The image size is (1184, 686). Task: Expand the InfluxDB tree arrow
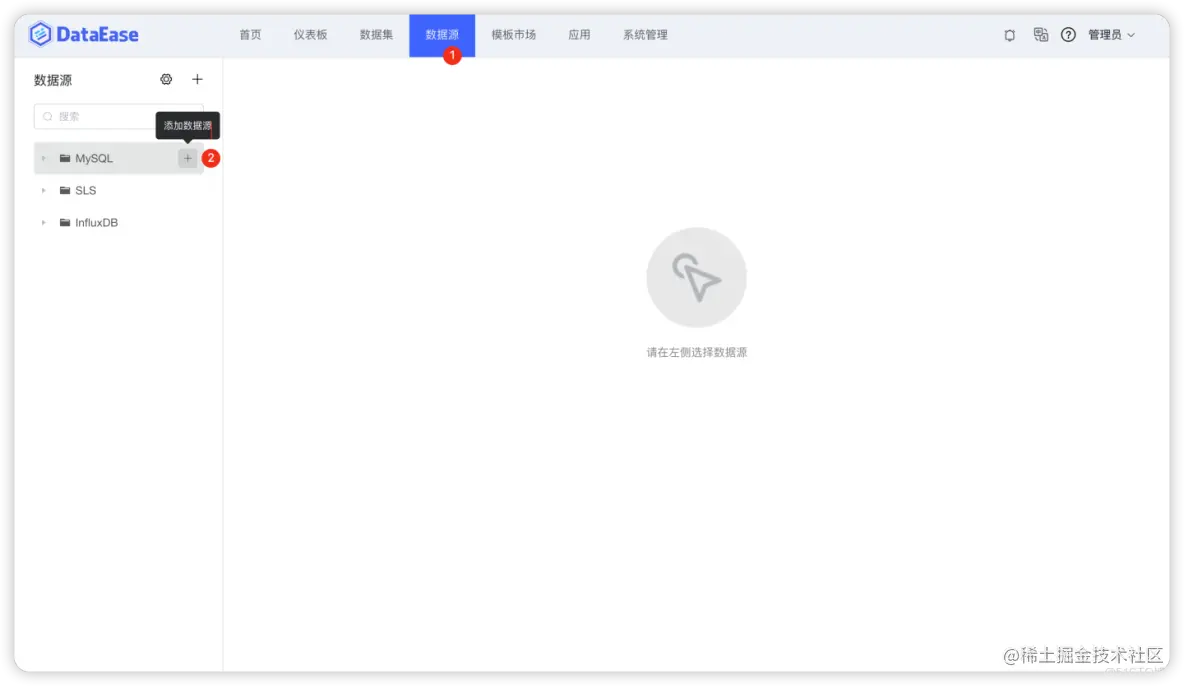pyautogui.click(x=44, y=222)
